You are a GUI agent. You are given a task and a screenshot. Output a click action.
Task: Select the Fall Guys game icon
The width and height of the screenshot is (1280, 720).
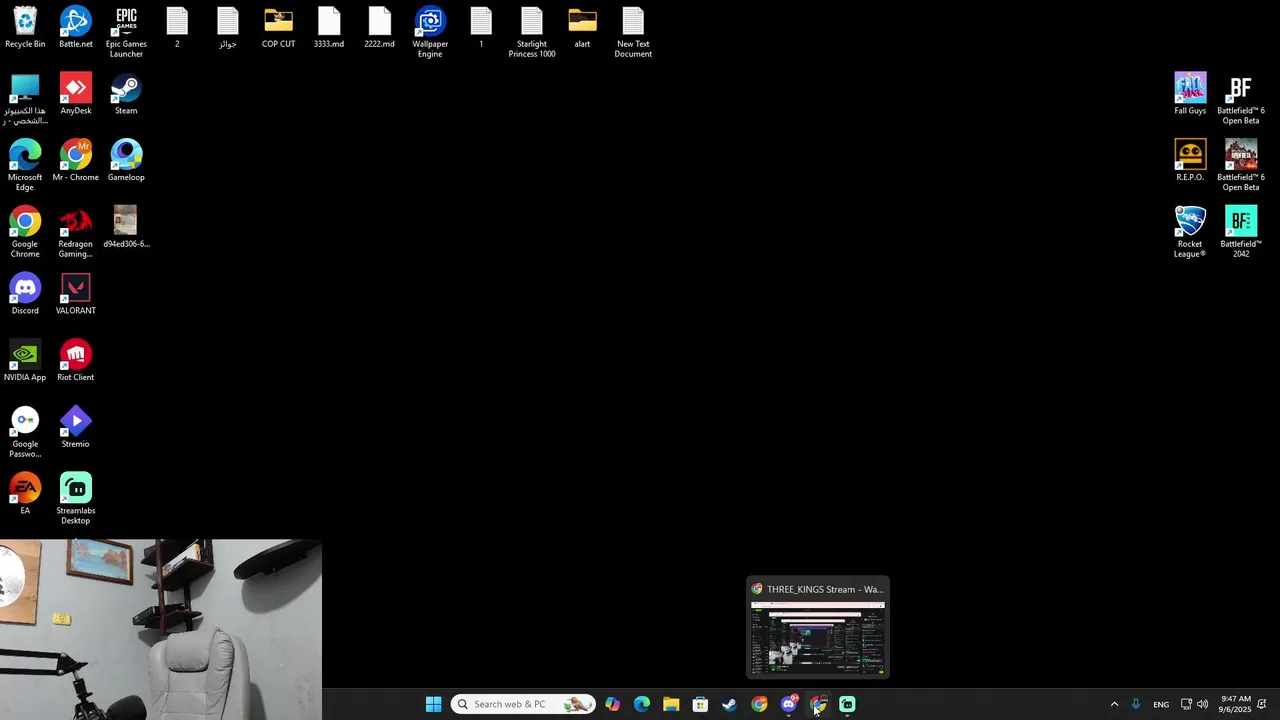coord(1190,94)
